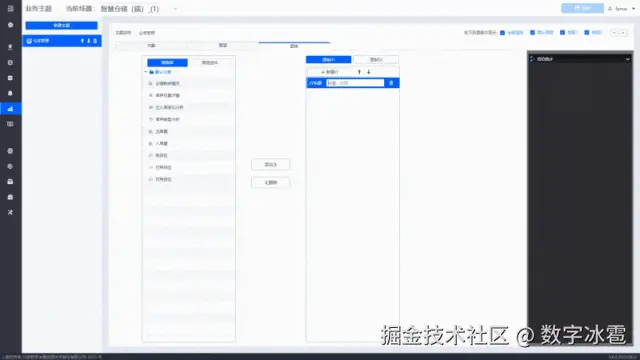Click the left small square button beside the checkboxes

point(614,33)
